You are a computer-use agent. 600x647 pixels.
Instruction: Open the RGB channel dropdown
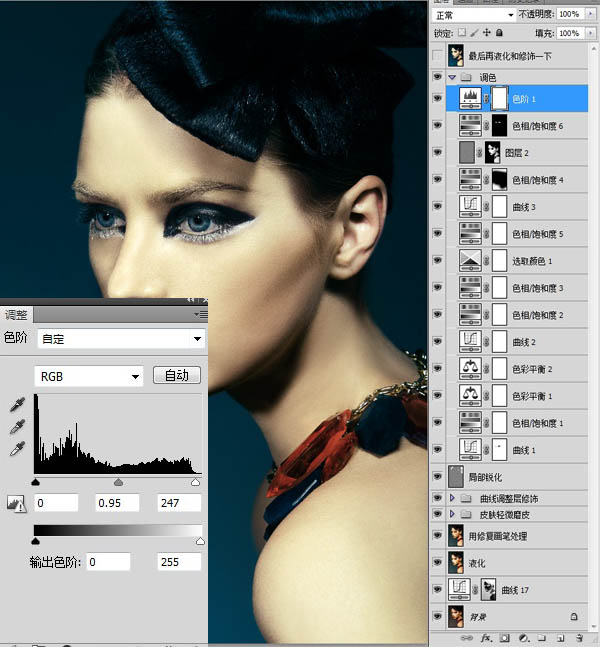tap(89, 376)
